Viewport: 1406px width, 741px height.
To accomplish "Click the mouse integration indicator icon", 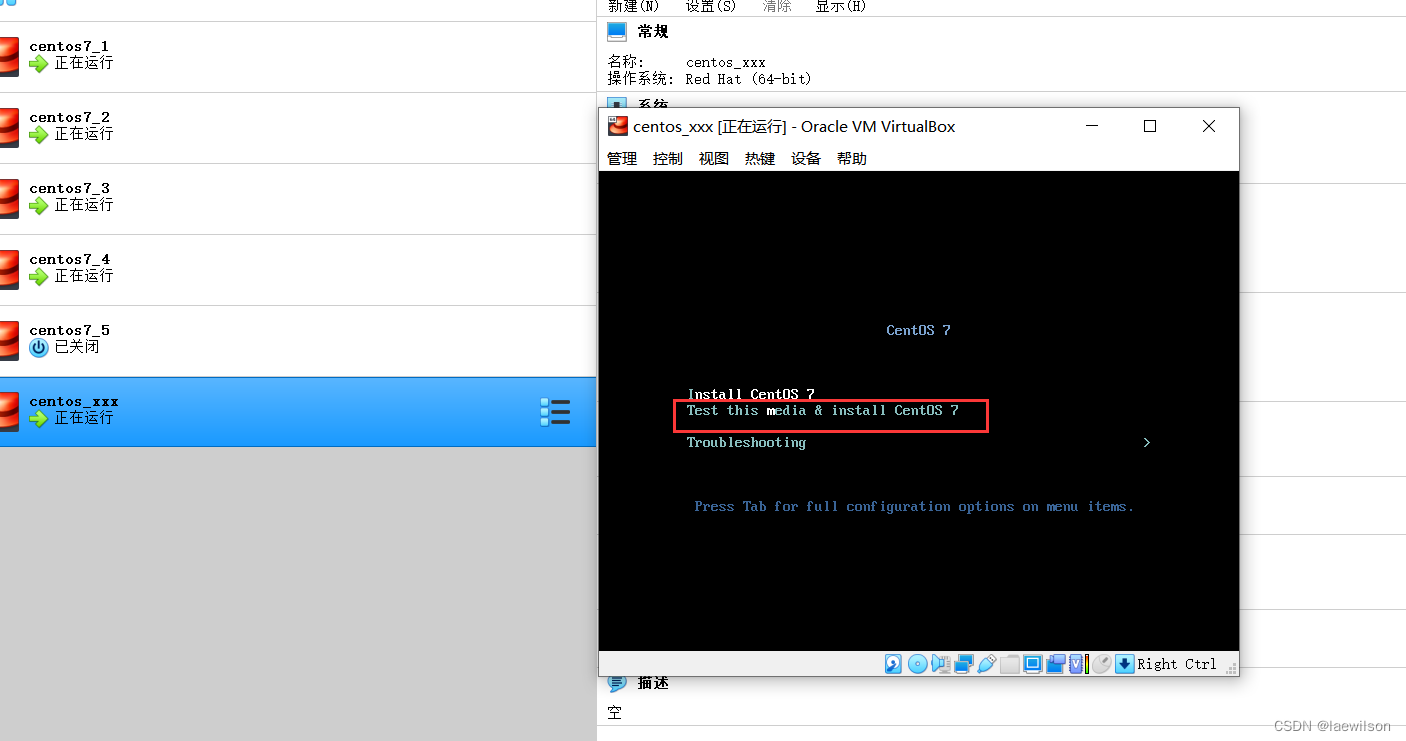I will [x=1101, y=664].
